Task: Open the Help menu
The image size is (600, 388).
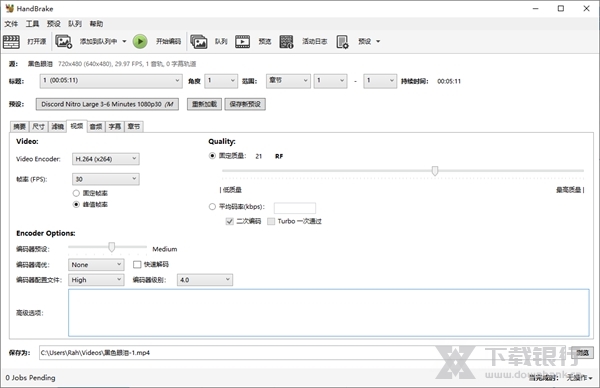Action: 96,24
